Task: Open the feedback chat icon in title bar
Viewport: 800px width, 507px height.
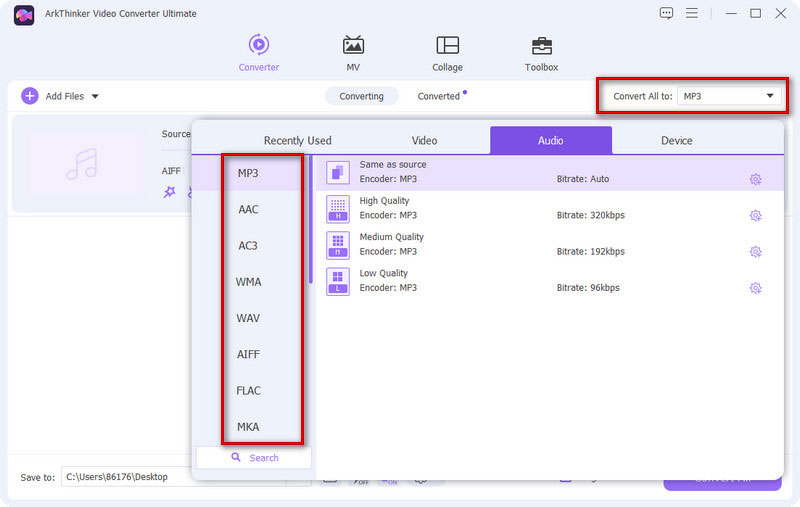Action: [x=666, y=13]
